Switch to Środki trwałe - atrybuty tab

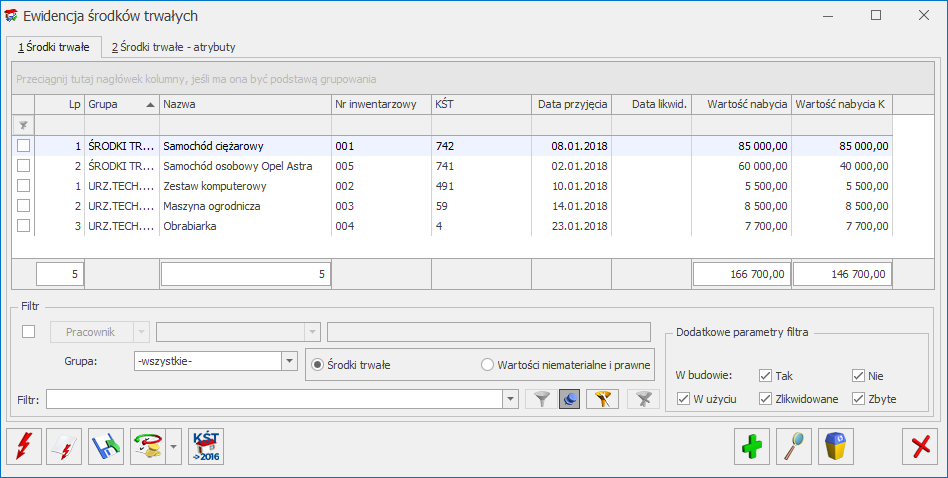point(174,47)
